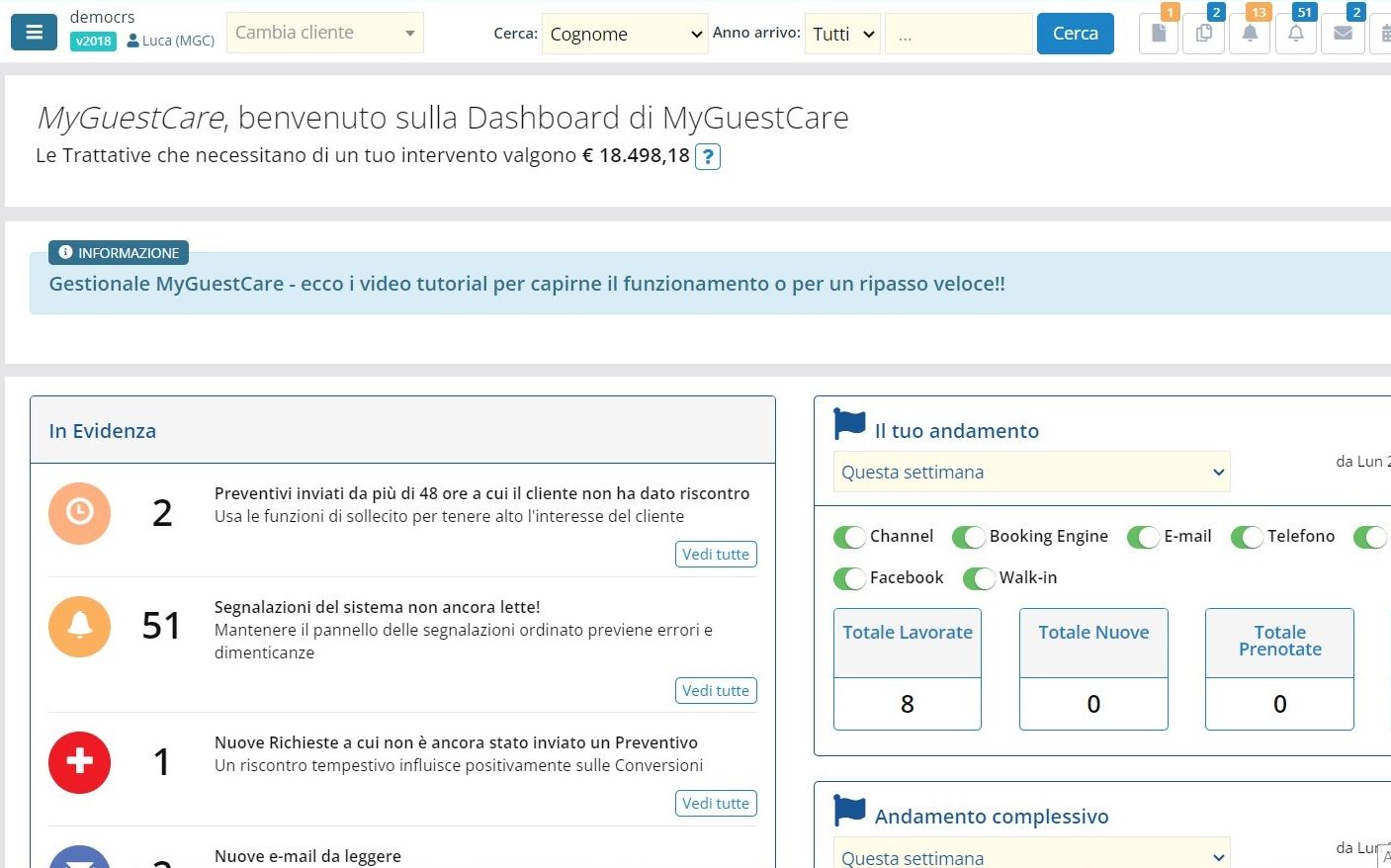Click the € 18.498,18 amount

(637, 155)
